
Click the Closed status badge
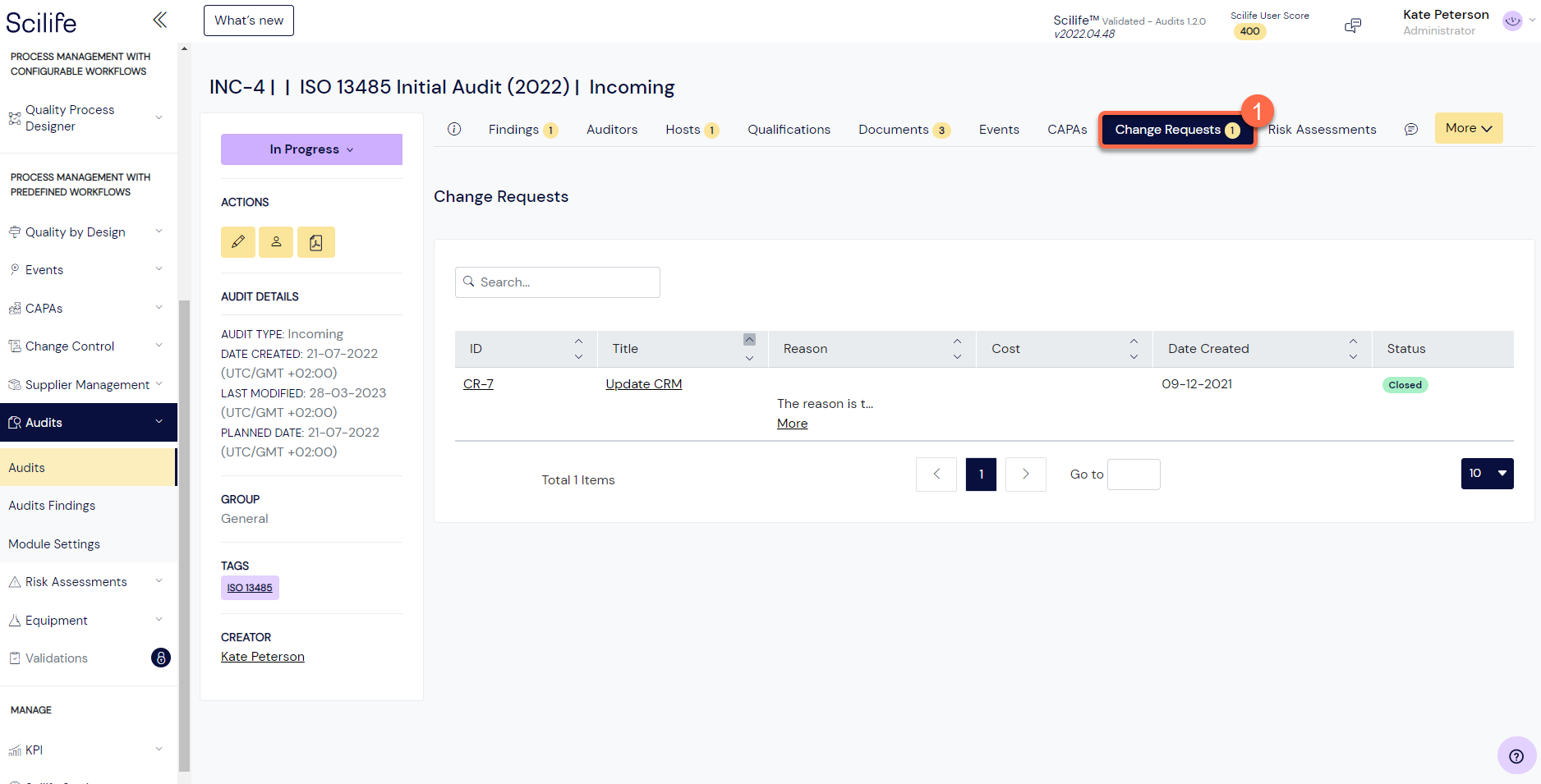pos(1405,385)
